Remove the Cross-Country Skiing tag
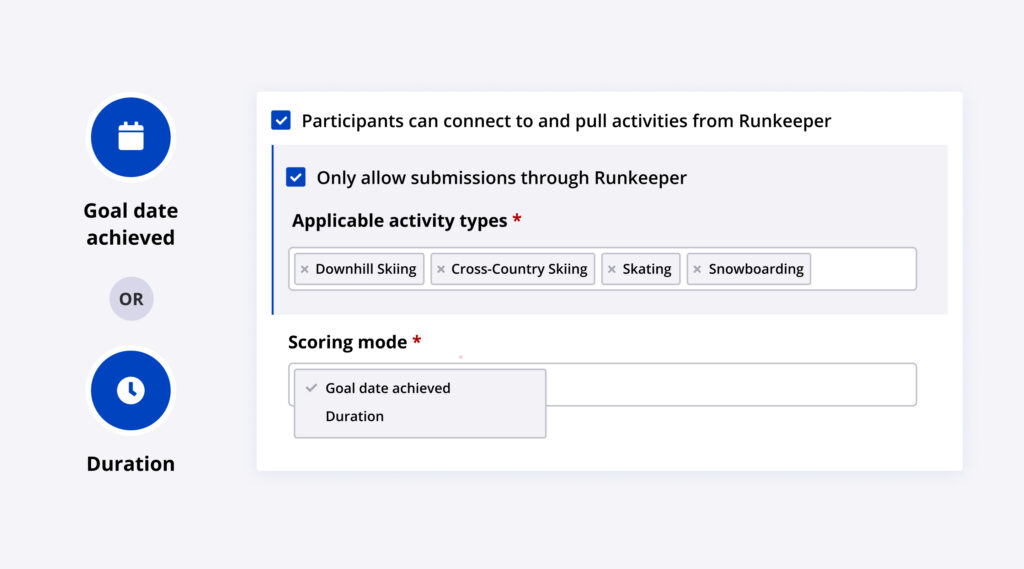Image resolution: width=1024 pixels, height=569 pixels. 441,269
